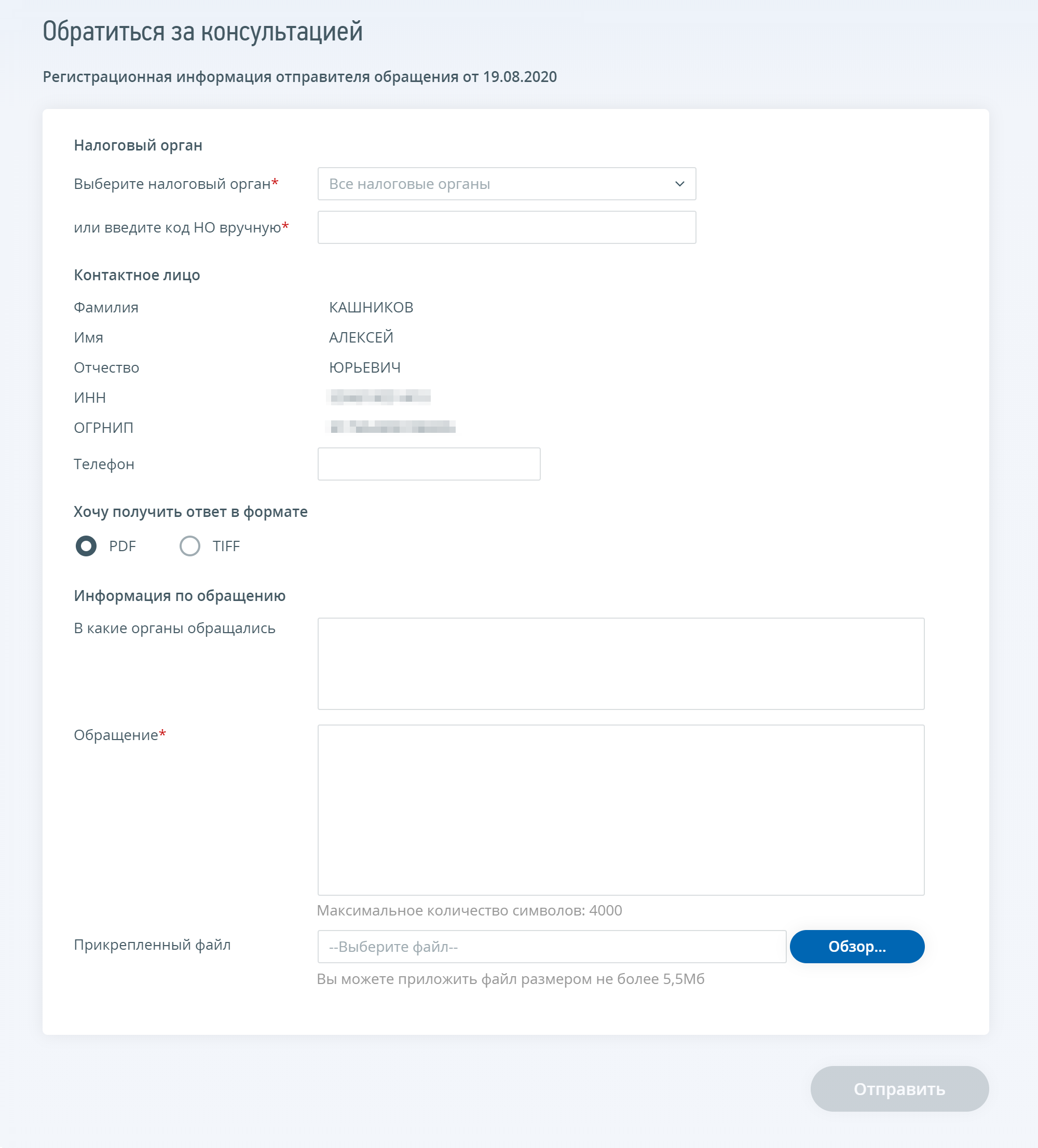1038x1148 pixels.
Task: Click the blurred ИНН value
Action: coord(379,397)
